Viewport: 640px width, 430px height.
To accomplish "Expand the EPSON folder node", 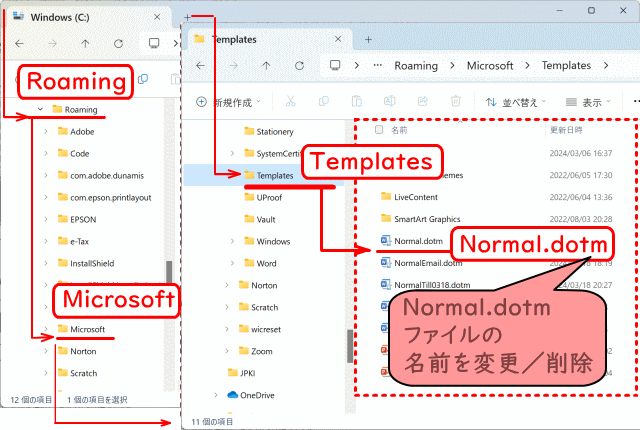I will tap(46, 219).
